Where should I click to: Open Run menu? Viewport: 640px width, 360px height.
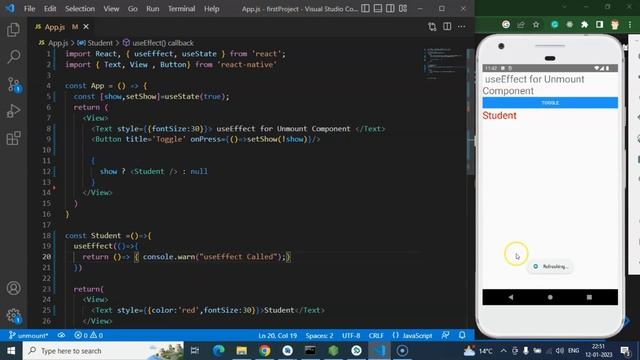click(153, 9)
